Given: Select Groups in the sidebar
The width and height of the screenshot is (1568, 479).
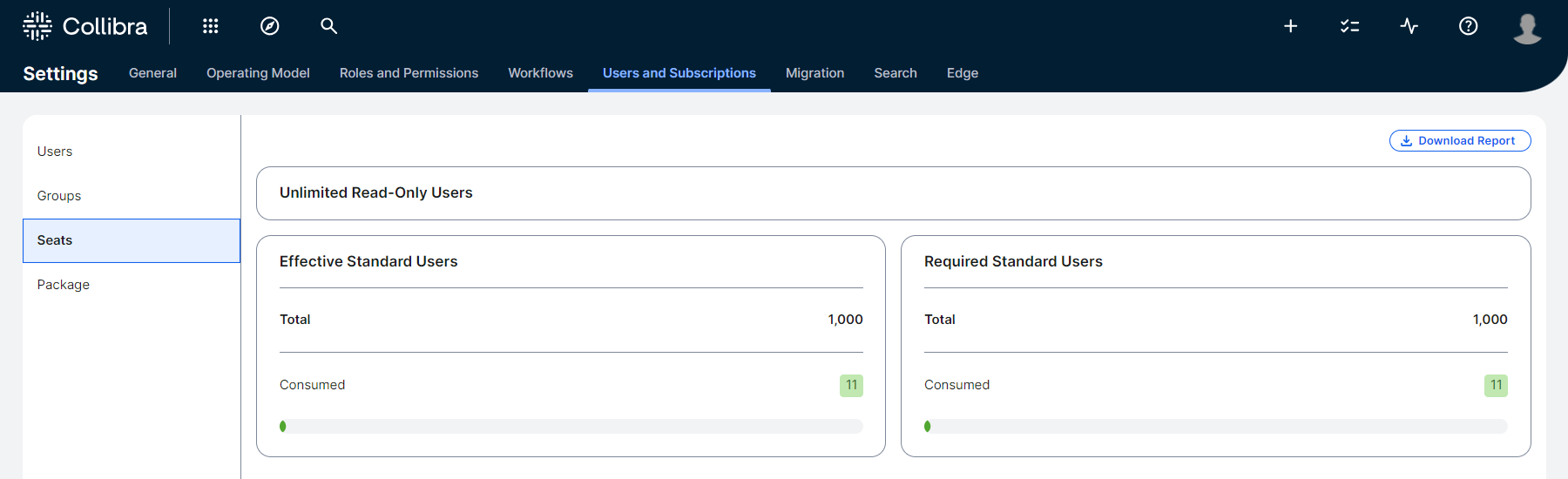Looking at the screenshot, I should point(59,196).
